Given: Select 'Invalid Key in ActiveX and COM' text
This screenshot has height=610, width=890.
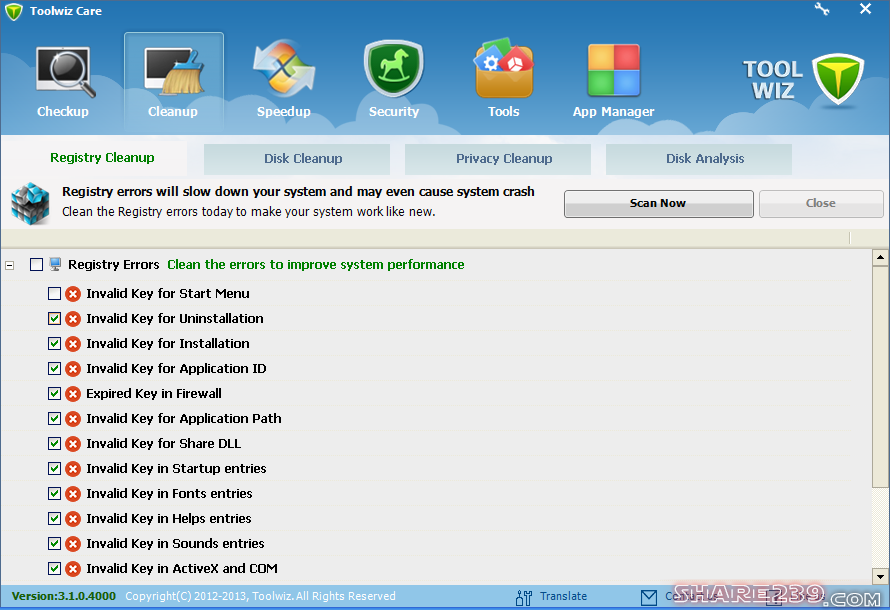Looking at the screenshot, I should pos(182,569).
